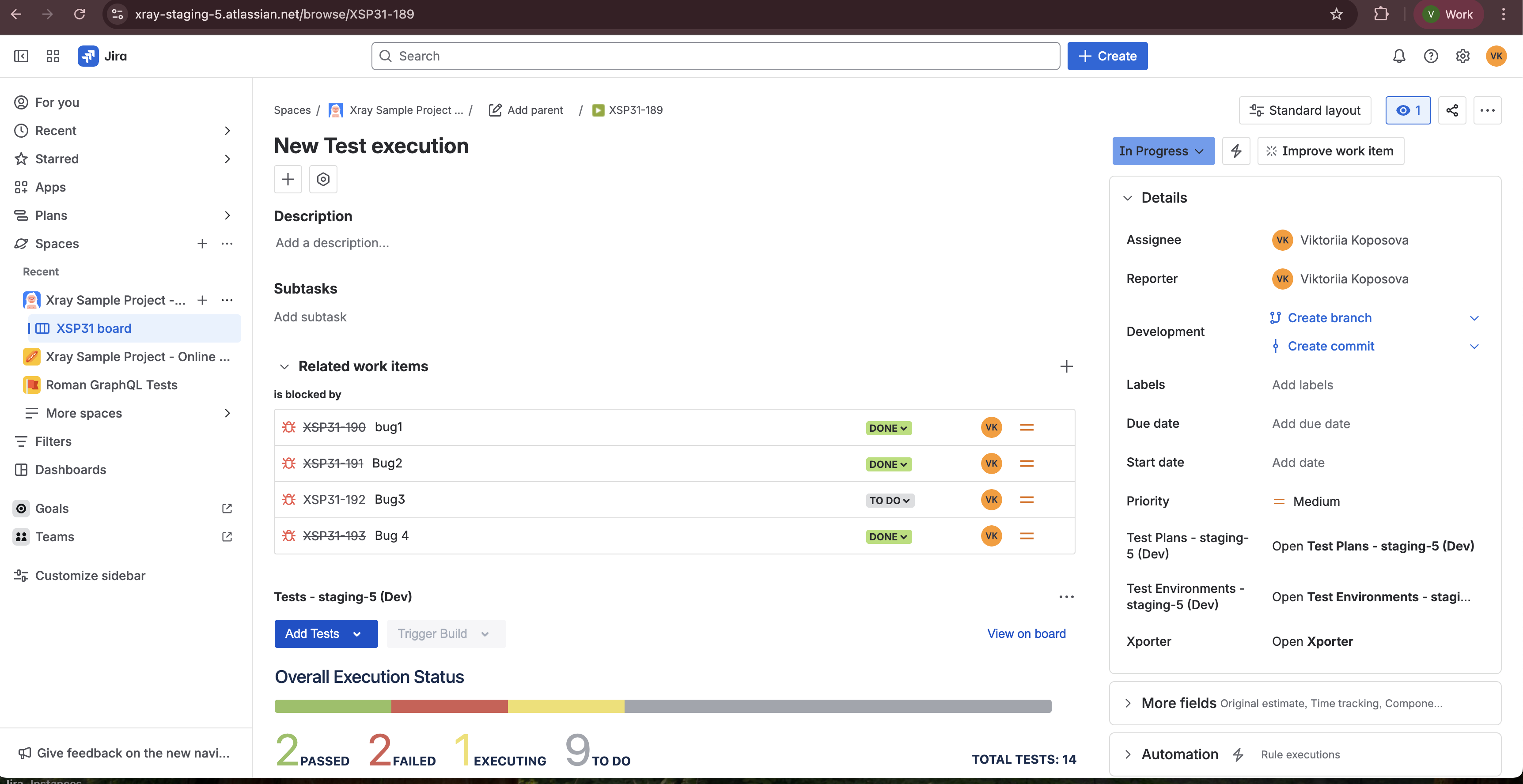Open the Jira settings gear
The image size is (1523, 784).
pos(1462,56)
